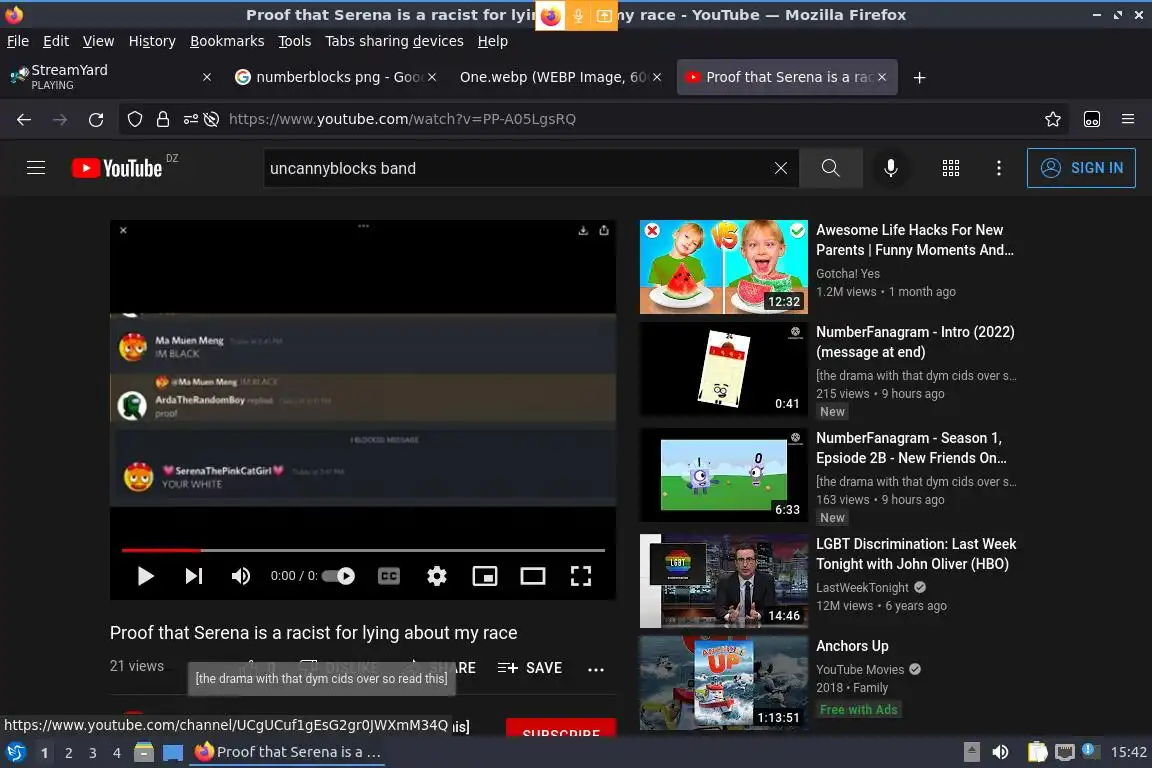Toggle the autoplay switch in player
Image resolution: width=1152 pixels, height=768 pixels.
[x=339, y=576]
